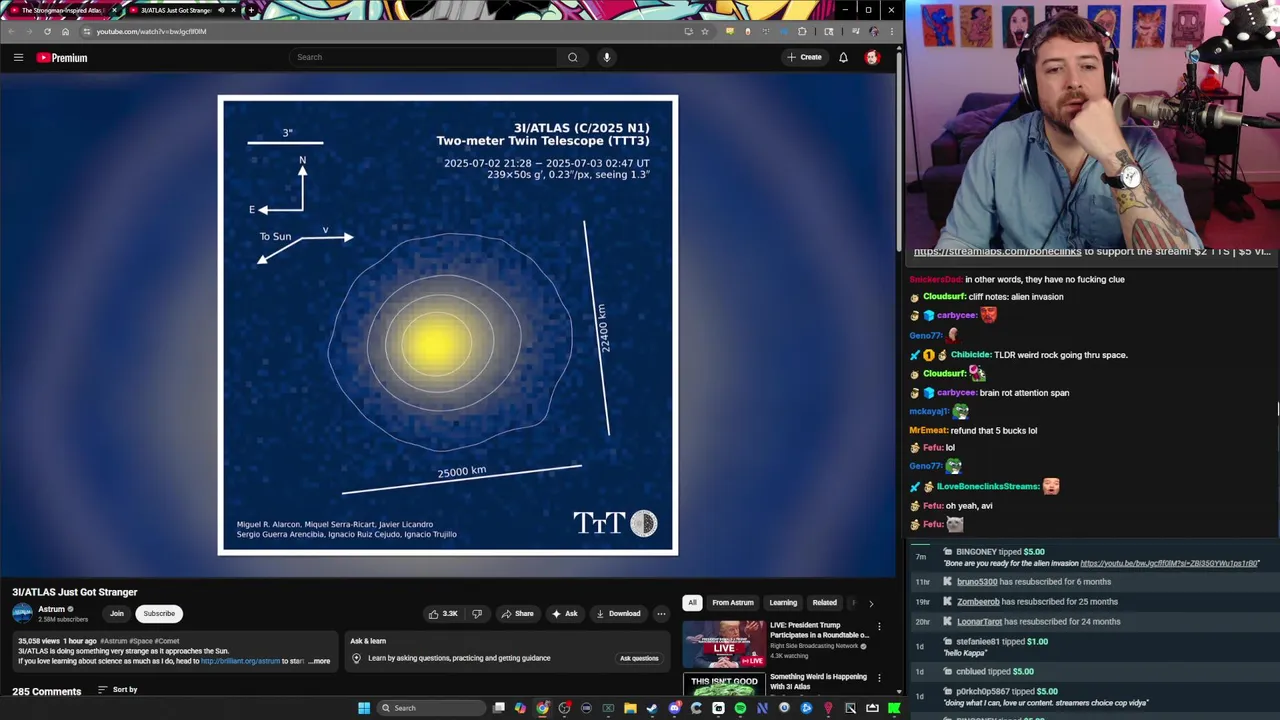Image resolution: width=1280 pixels, height=720 pixels.
Task: Focus the YouTube search field
Action: coord(423,57)
